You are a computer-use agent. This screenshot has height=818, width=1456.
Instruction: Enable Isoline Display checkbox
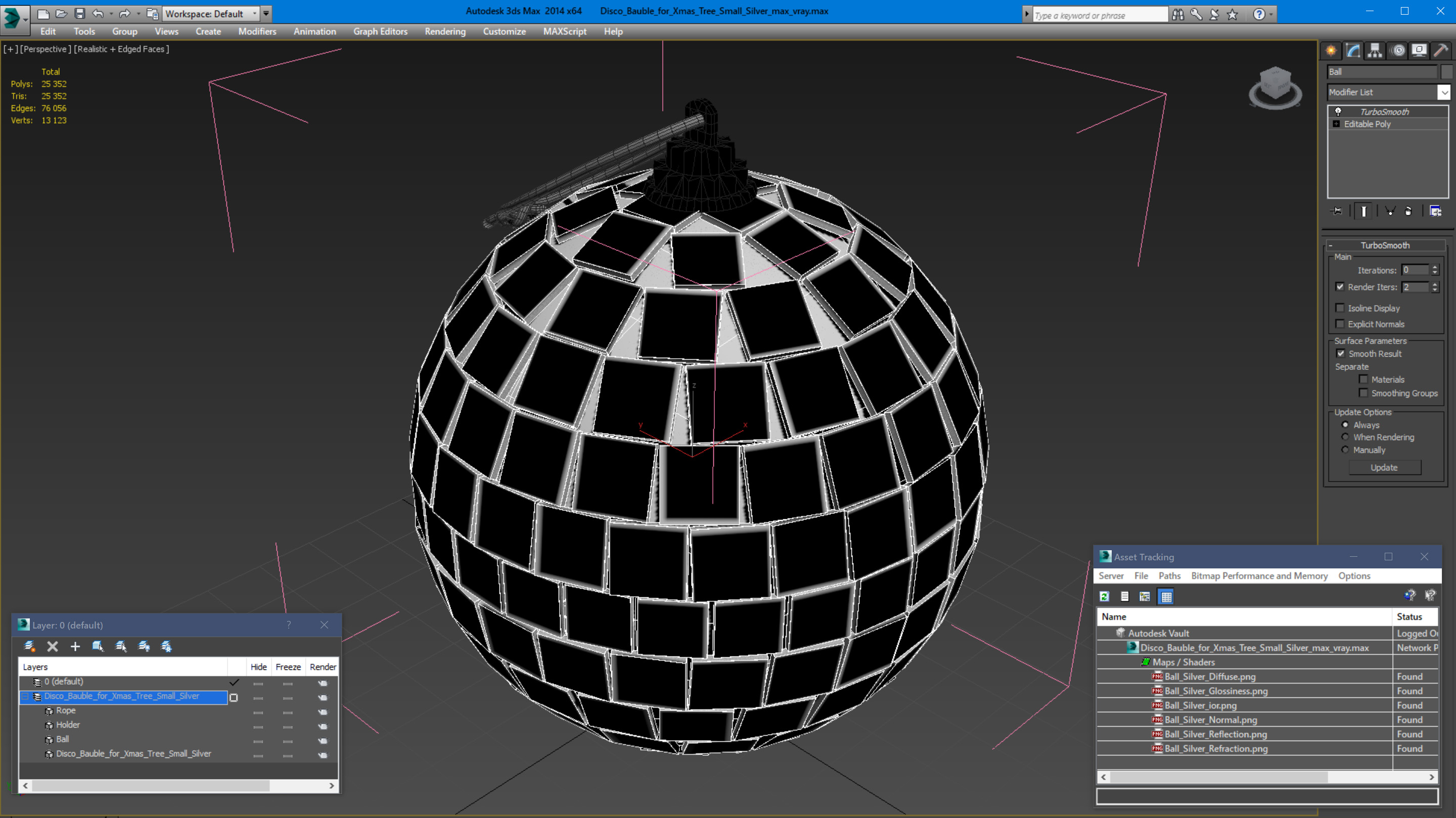pos(1340,308)
